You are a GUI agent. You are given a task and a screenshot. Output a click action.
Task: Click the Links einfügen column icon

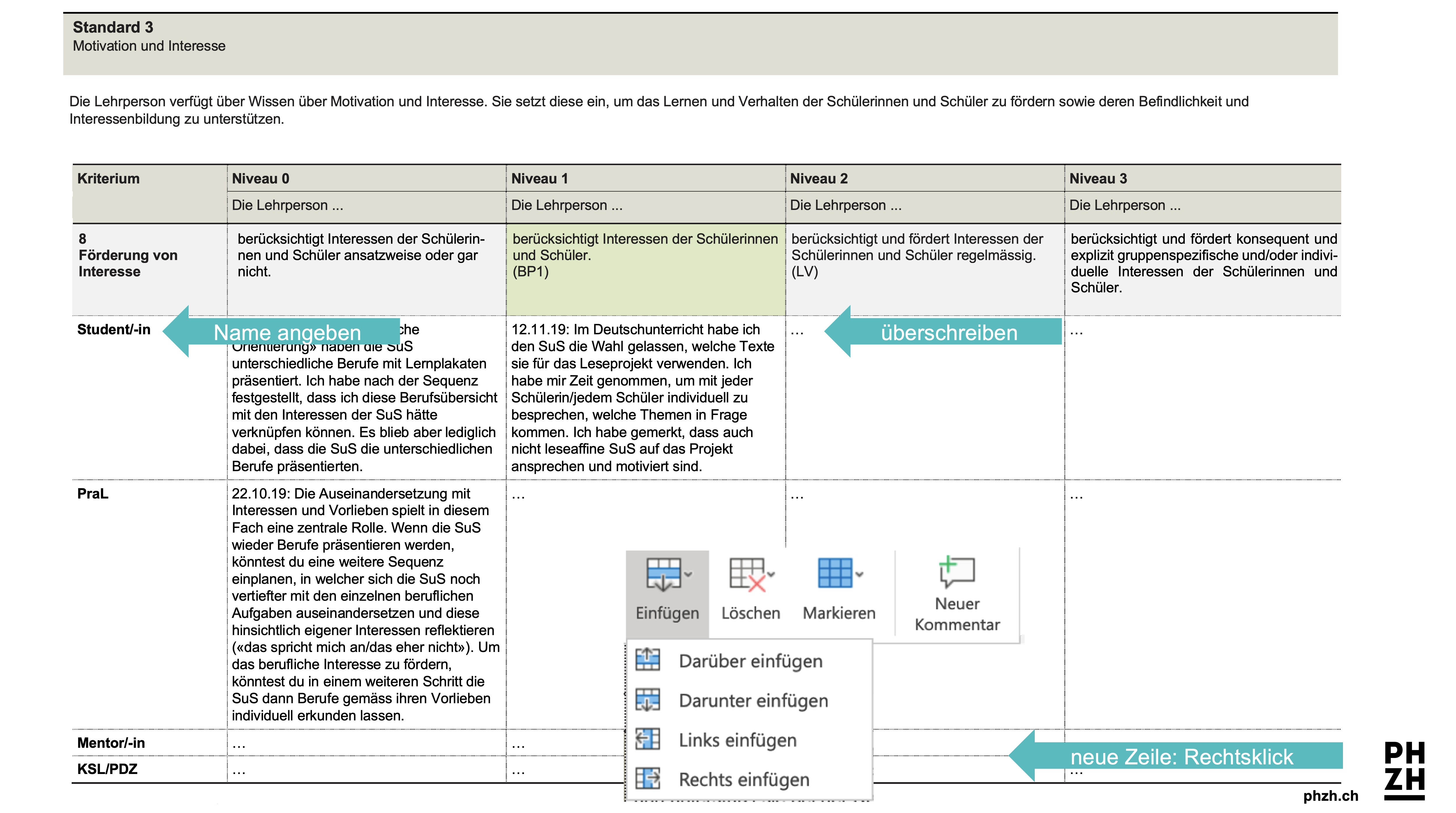coord(648,739)
